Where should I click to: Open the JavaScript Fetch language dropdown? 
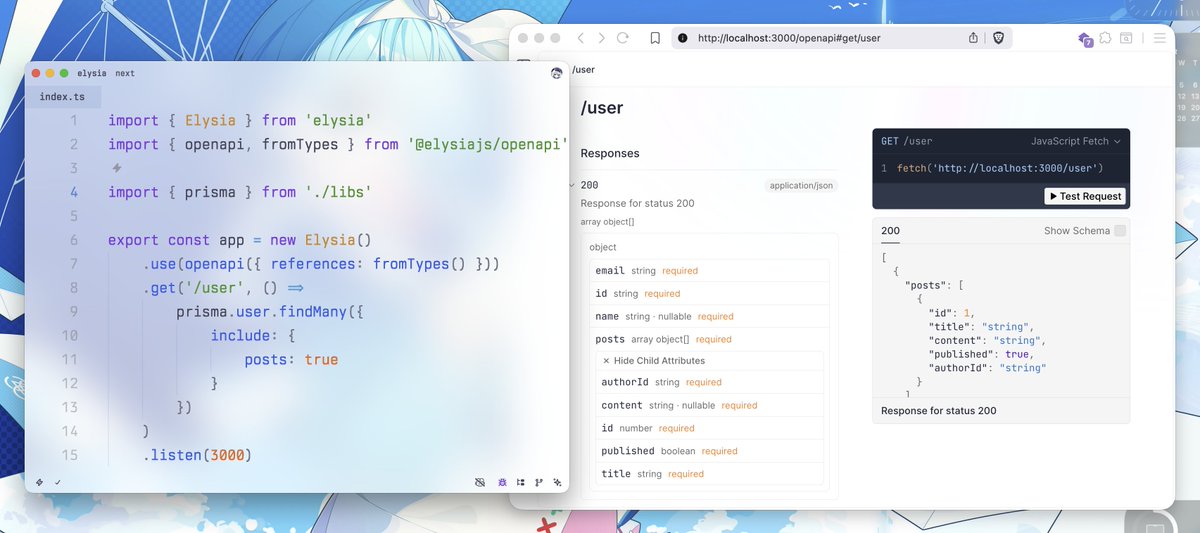[1076, 141]
